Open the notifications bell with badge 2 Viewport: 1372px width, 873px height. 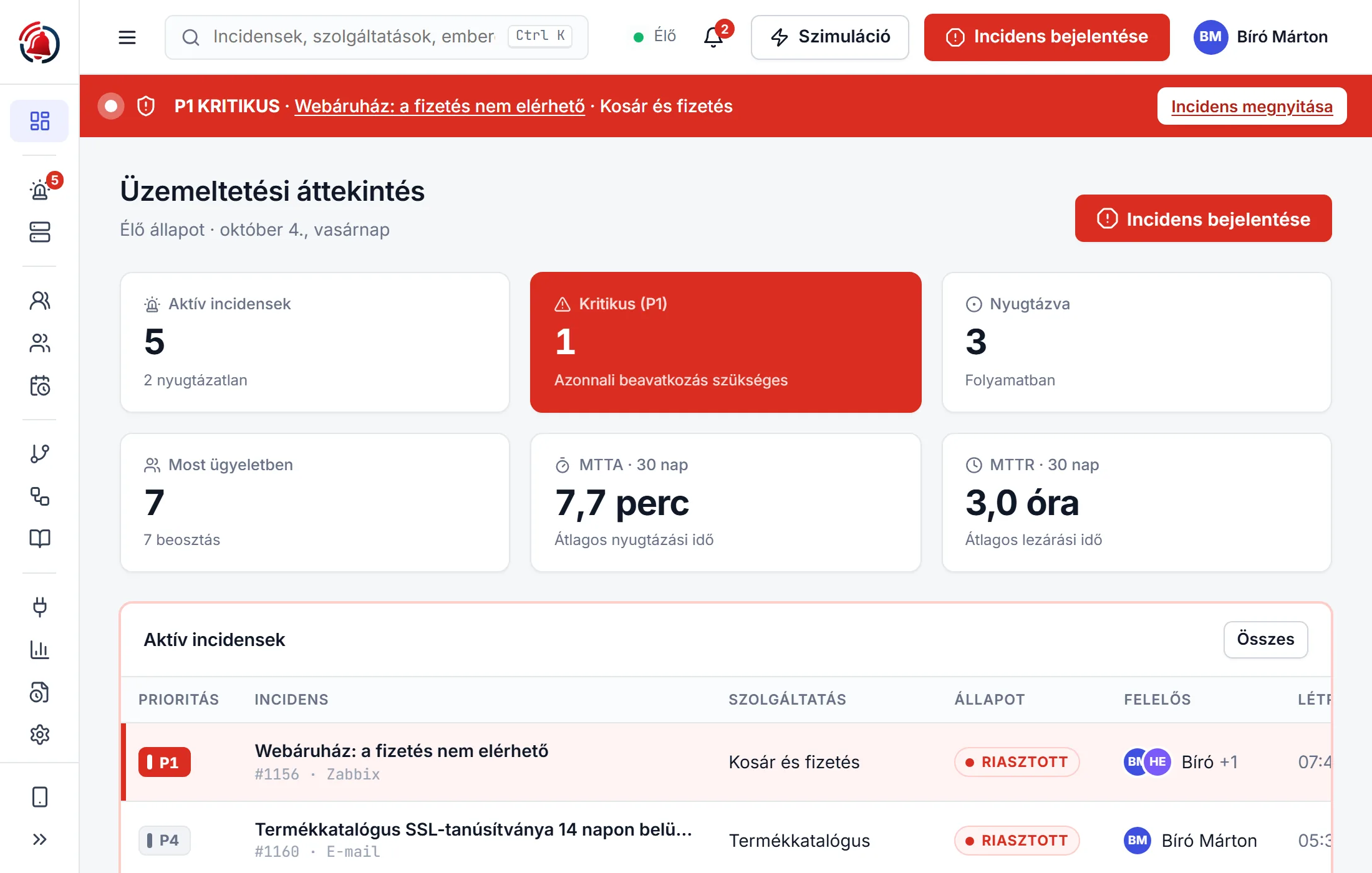click(714, 37)
